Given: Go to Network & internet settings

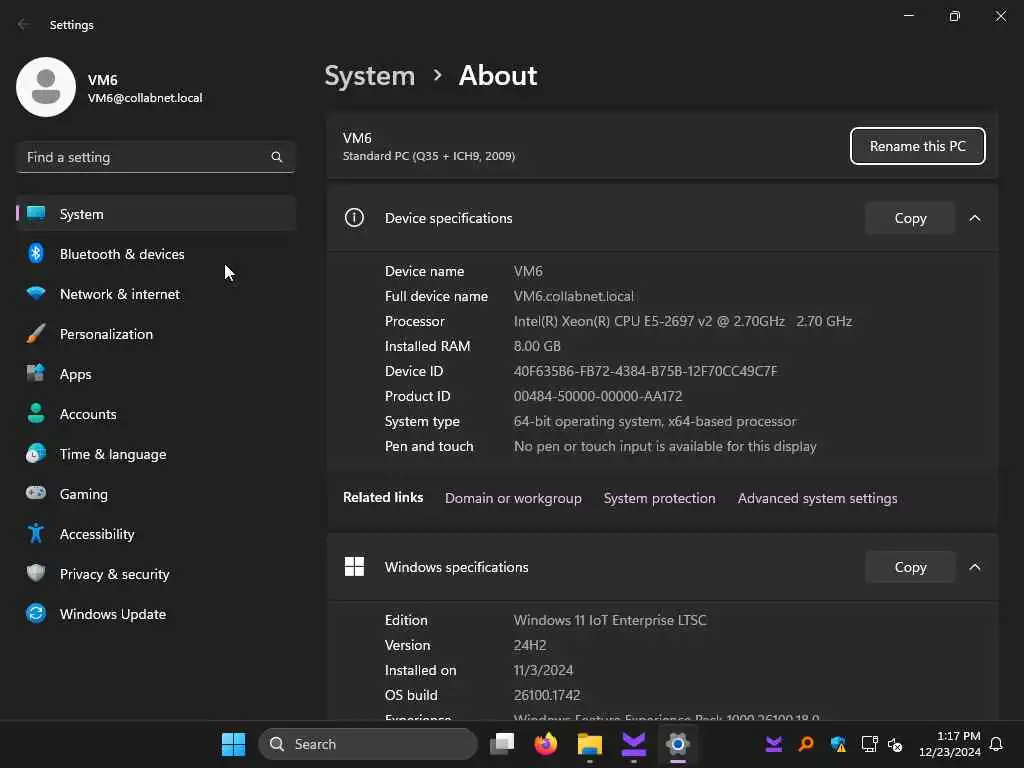Looking at the screenshot, I should pos(156,294).
